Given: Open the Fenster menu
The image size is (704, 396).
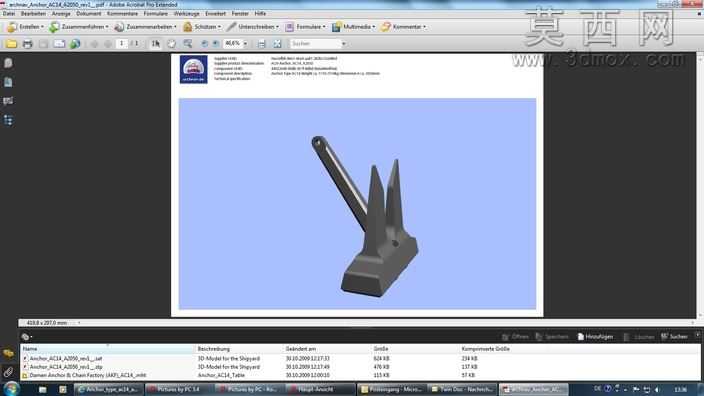Looking at the screenshot, I should [x=240, y=13].
